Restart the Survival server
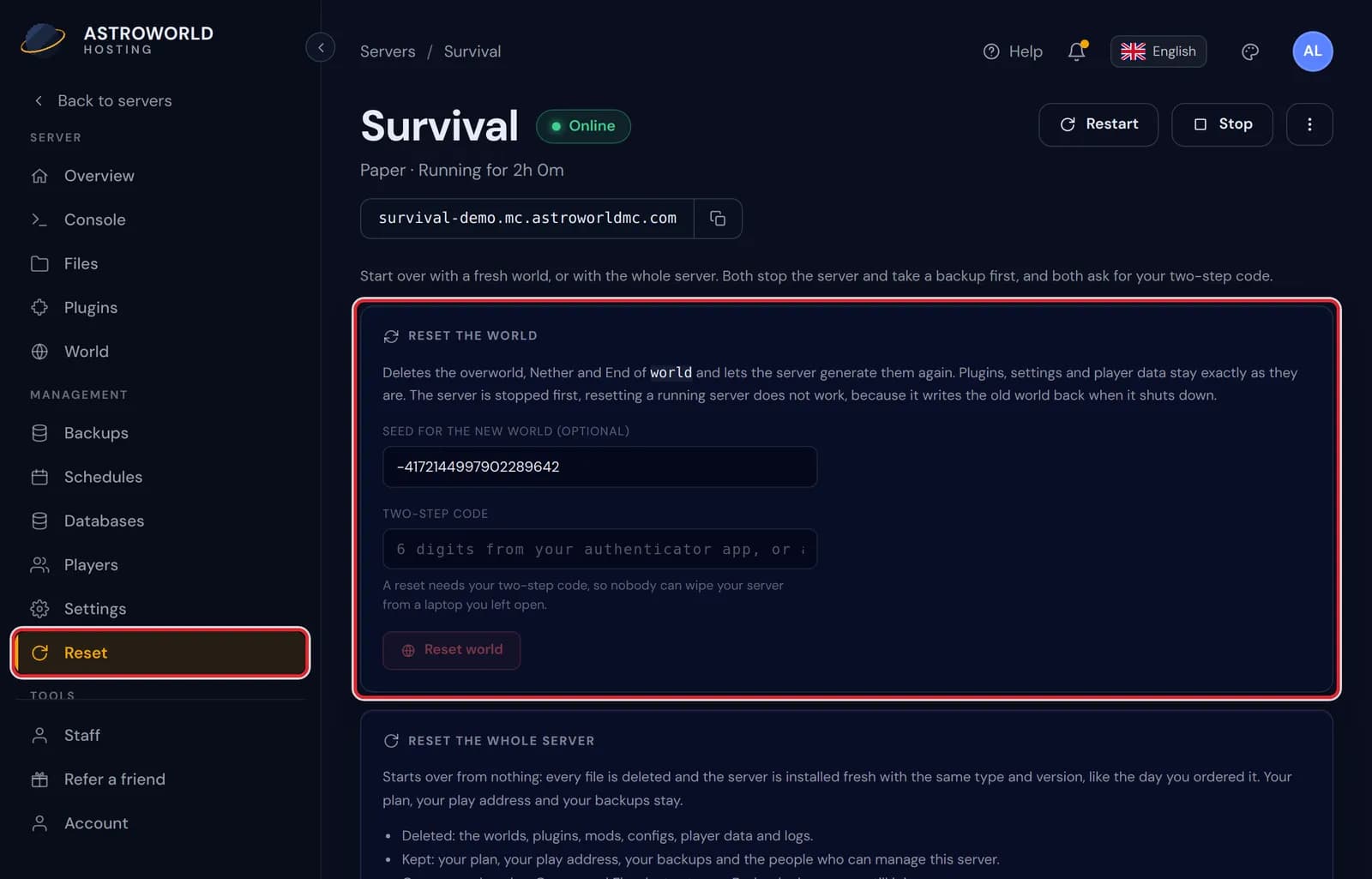The height and width of the screenshot is (879, 1372). click(1098, 124)
